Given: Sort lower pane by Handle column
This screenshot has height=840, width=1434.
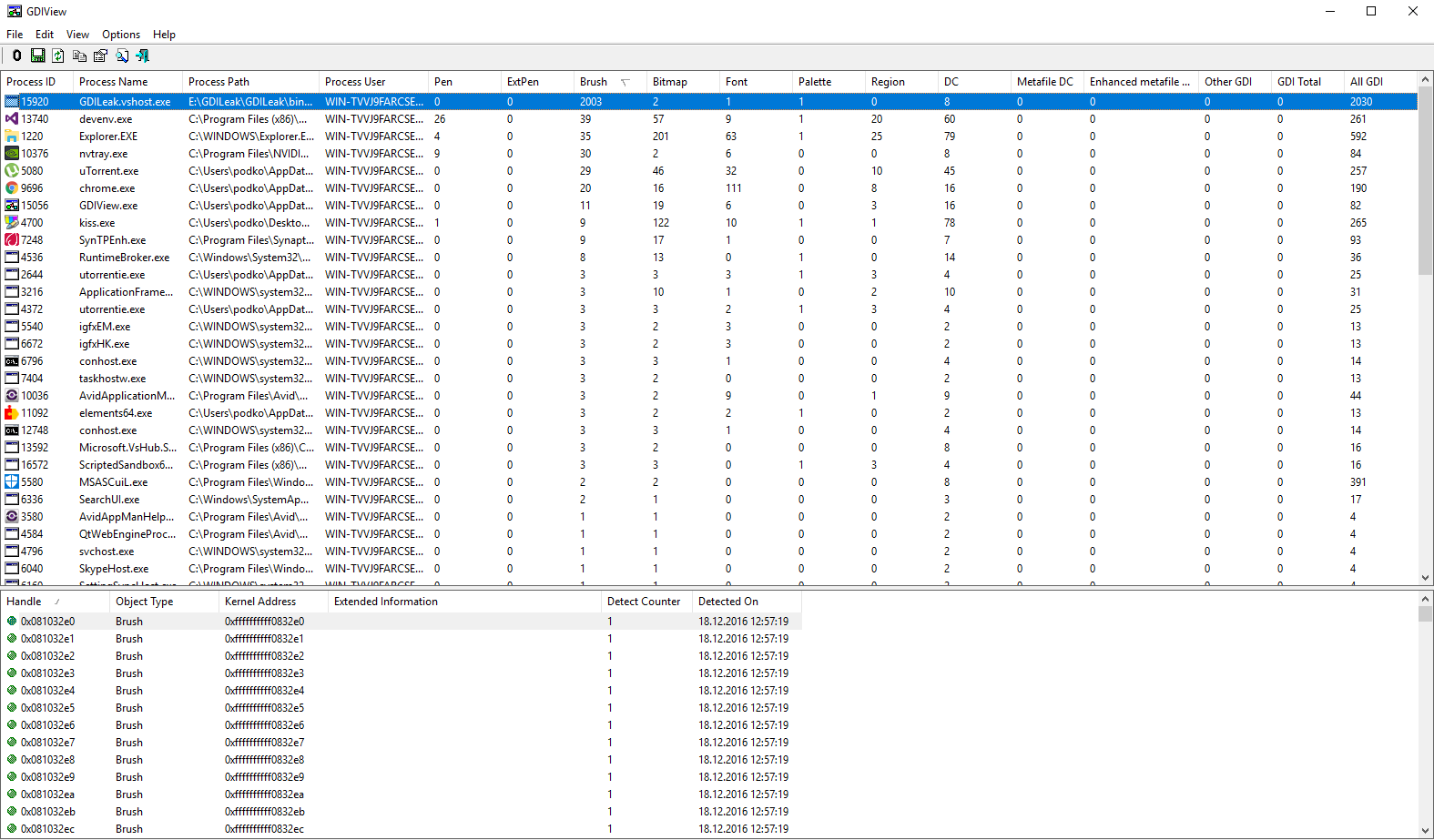Looking at the screenshot, I should [x=55, y=602].
